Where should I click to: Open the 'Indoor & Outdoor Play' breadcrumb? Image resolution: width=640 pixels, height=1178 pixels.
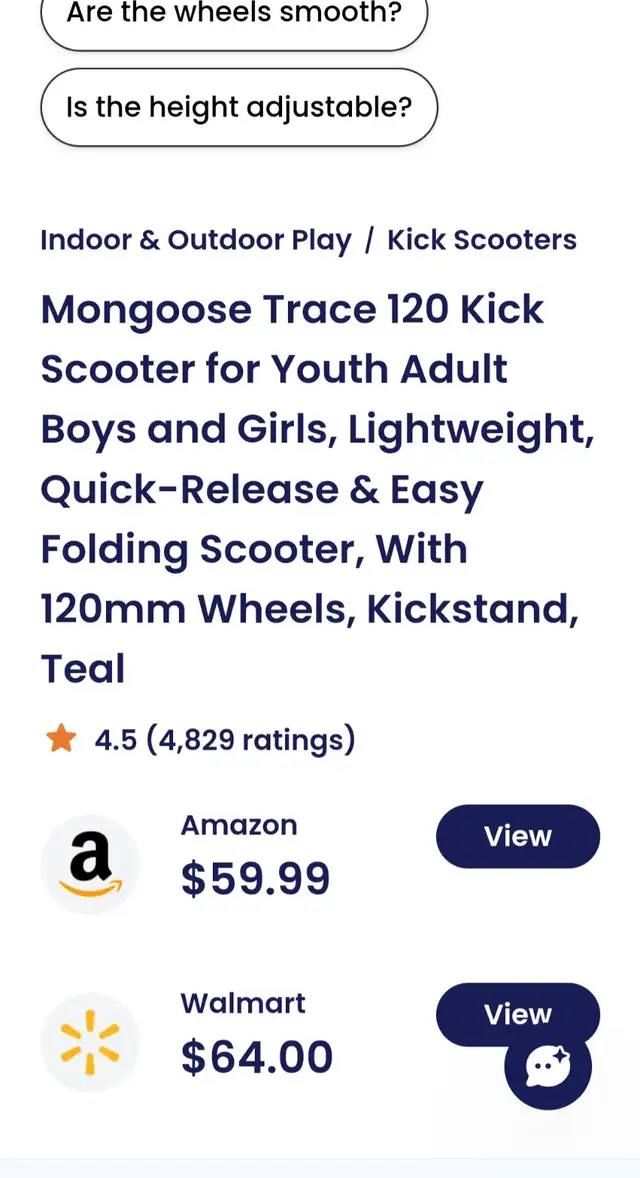click(195, 240)
